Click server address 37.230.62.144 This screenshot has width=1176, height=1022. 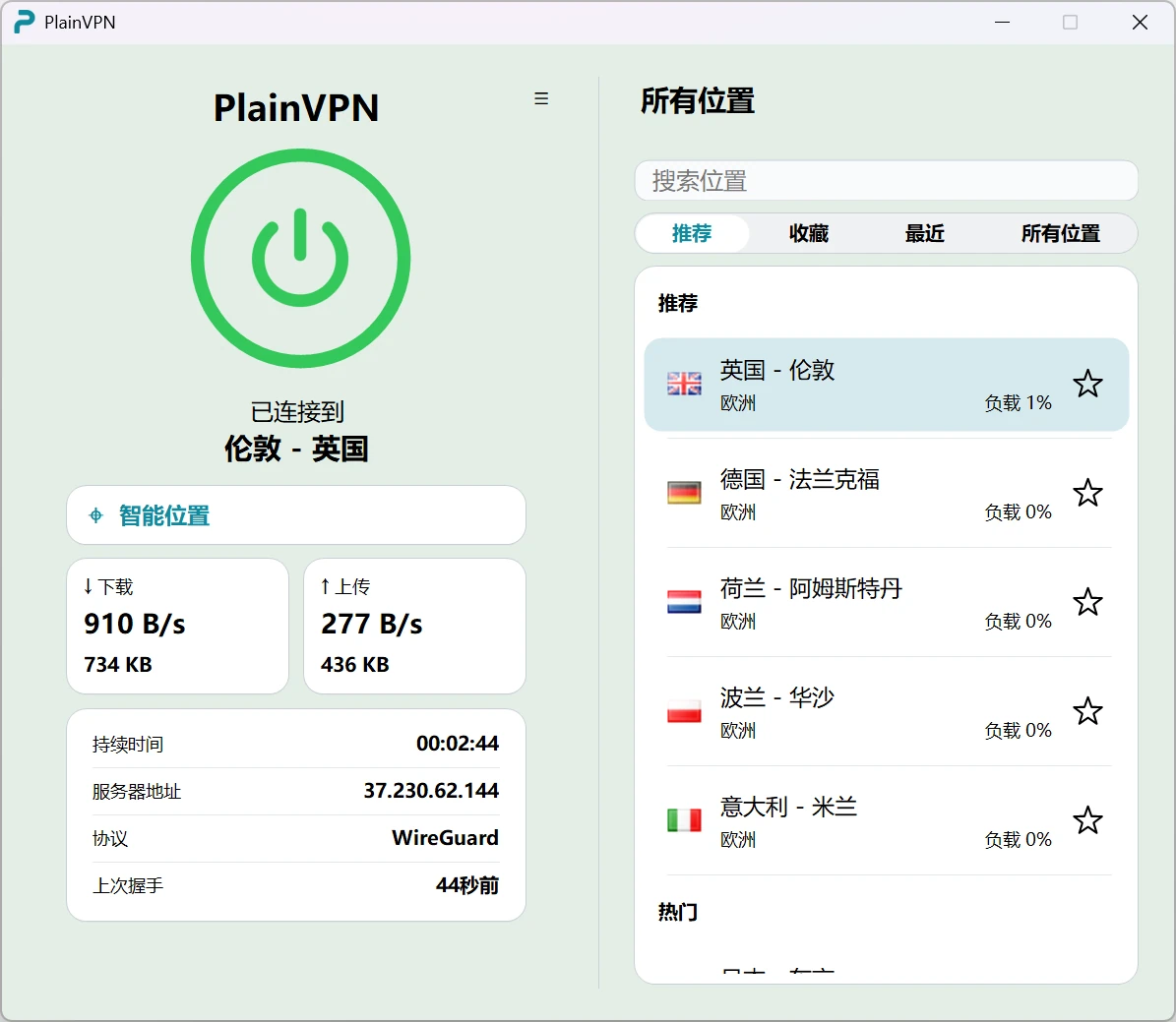[x=431, y=790]
